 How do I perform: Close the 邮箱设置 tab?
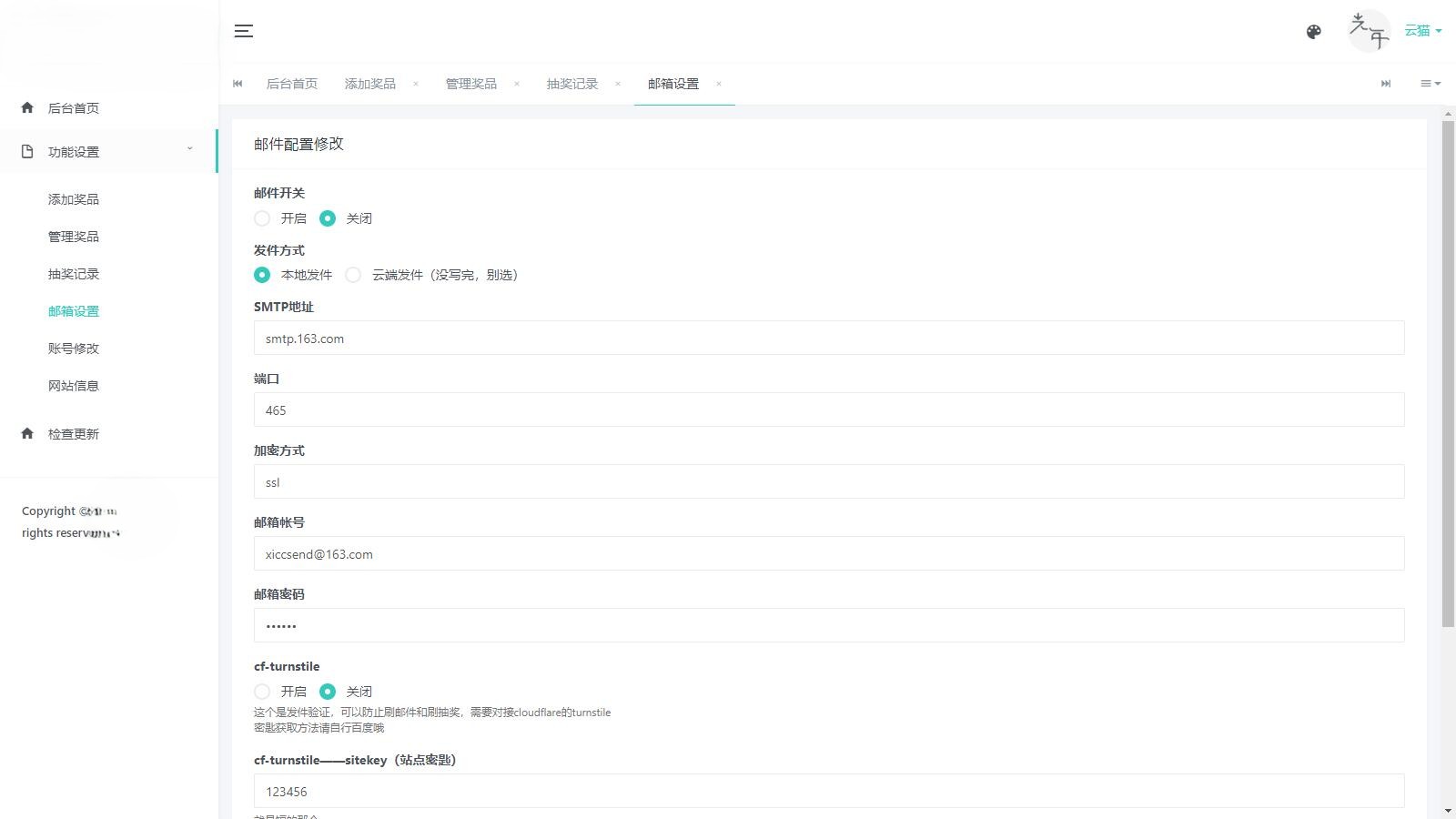pyautogui.click(x=719, y=84)
